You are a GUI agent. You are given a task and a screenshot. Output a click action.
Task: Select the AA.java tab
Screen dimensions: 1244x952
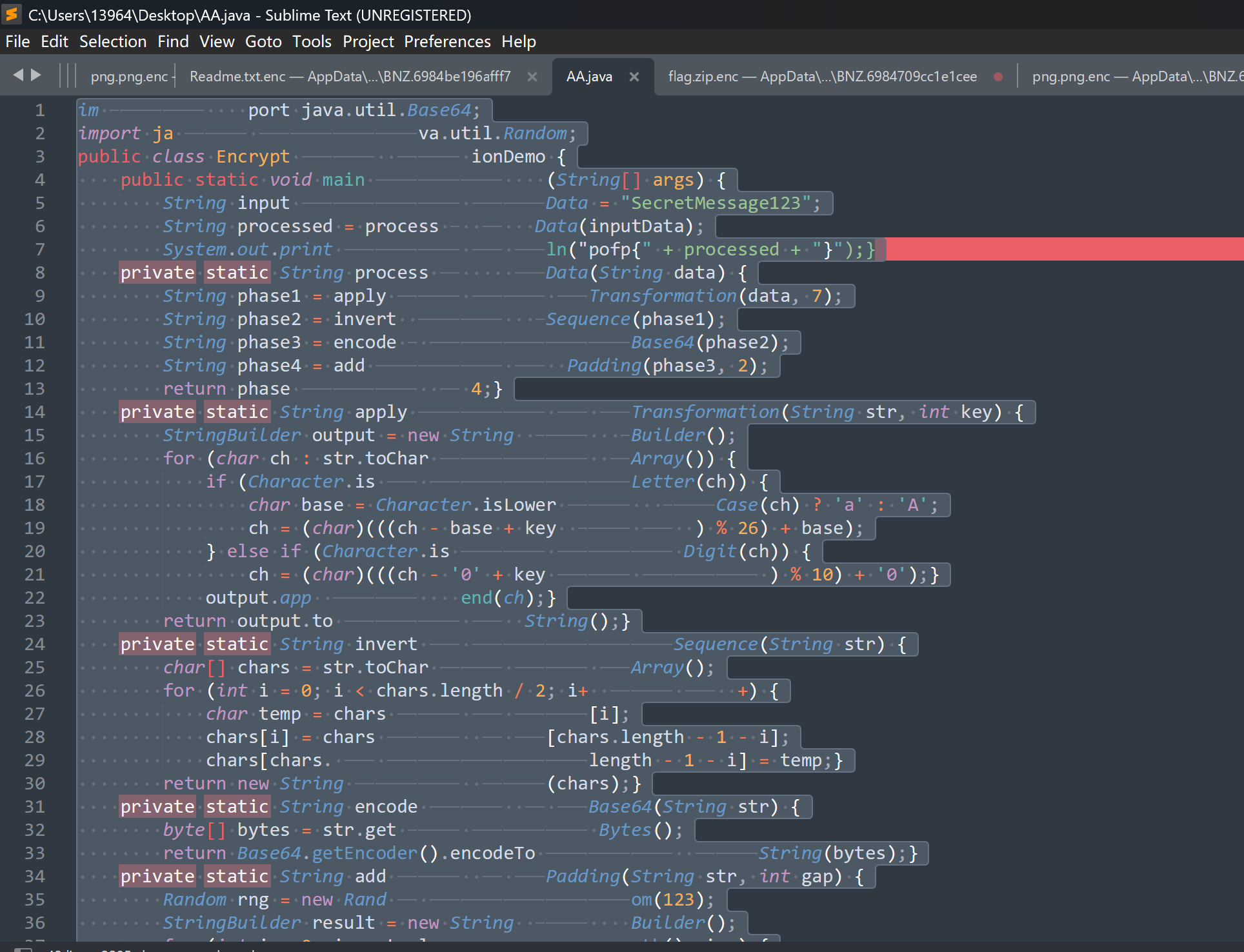(589, 77)
